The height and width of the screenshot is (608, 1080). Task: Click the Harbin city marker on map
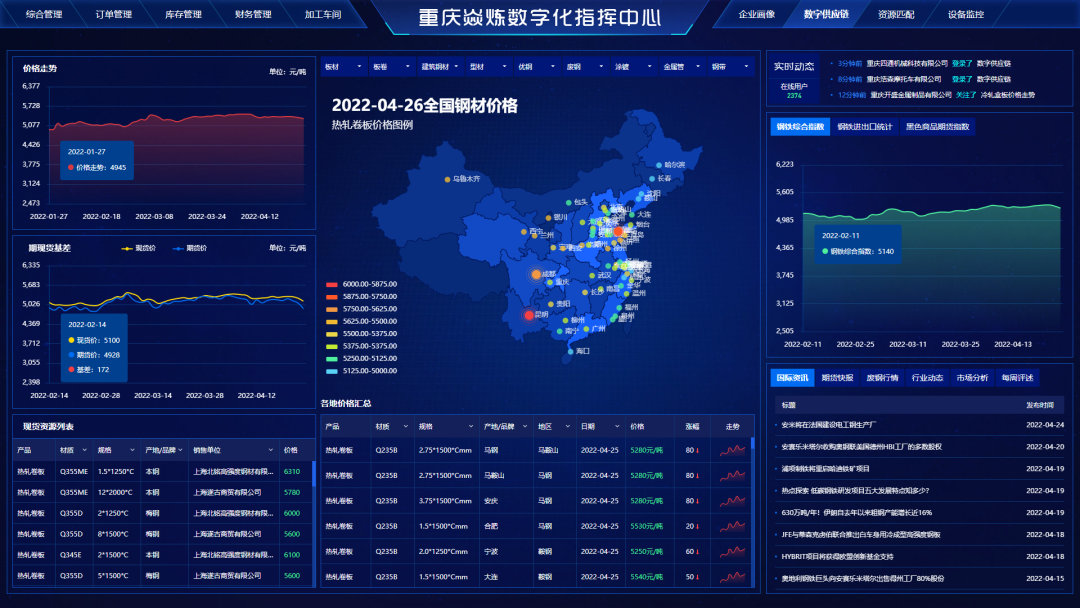click(659, 165)
